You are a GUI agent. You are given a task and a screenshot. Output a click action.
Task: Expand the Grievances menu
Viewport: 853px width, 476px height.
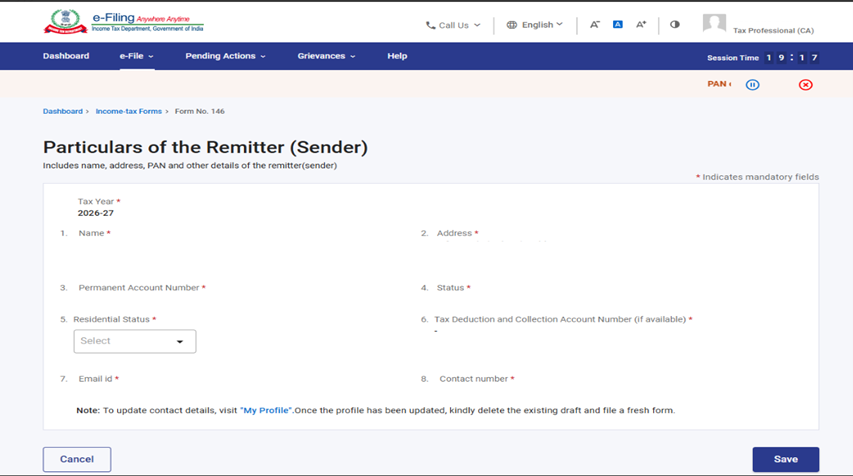(326, 56)
